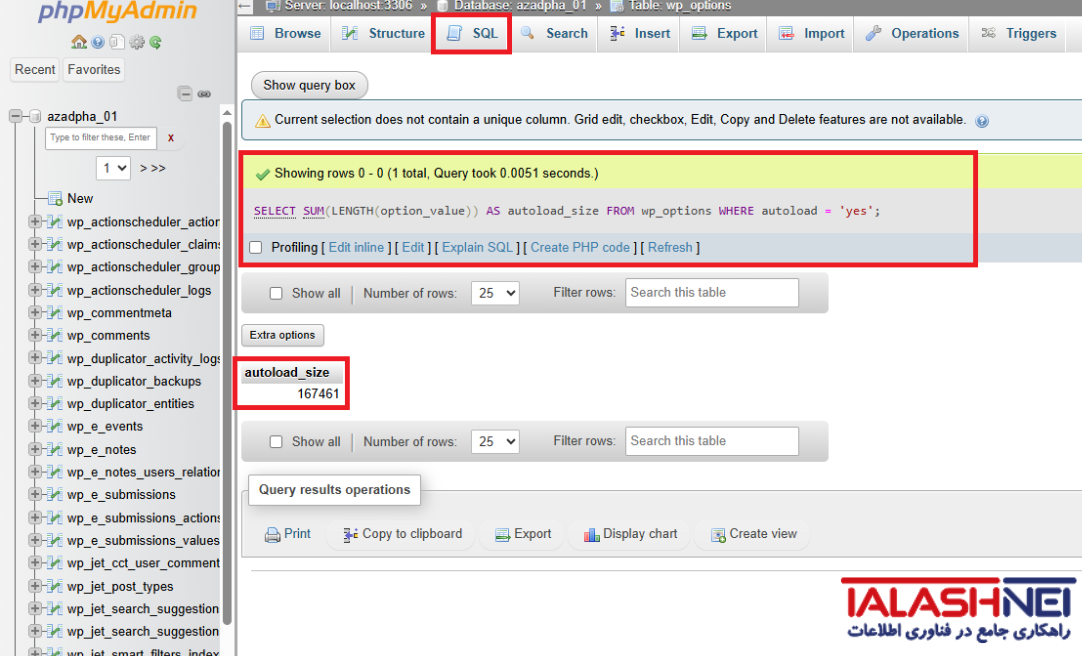This screenshot has width=1082, height=656.
Task: Click the Create view icon
Action: click(x=718, y=535)
